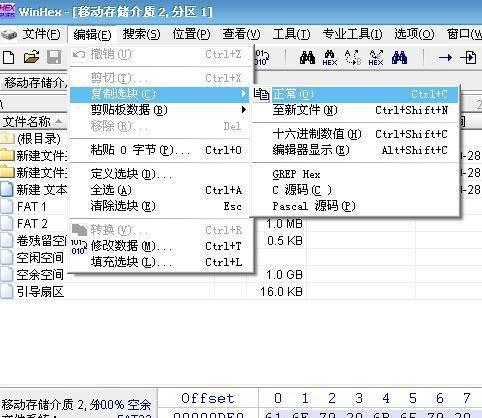This screenshot has height=418, width=482.
Task: Choose C 源码(C) copy format
Action: point(355,190)
